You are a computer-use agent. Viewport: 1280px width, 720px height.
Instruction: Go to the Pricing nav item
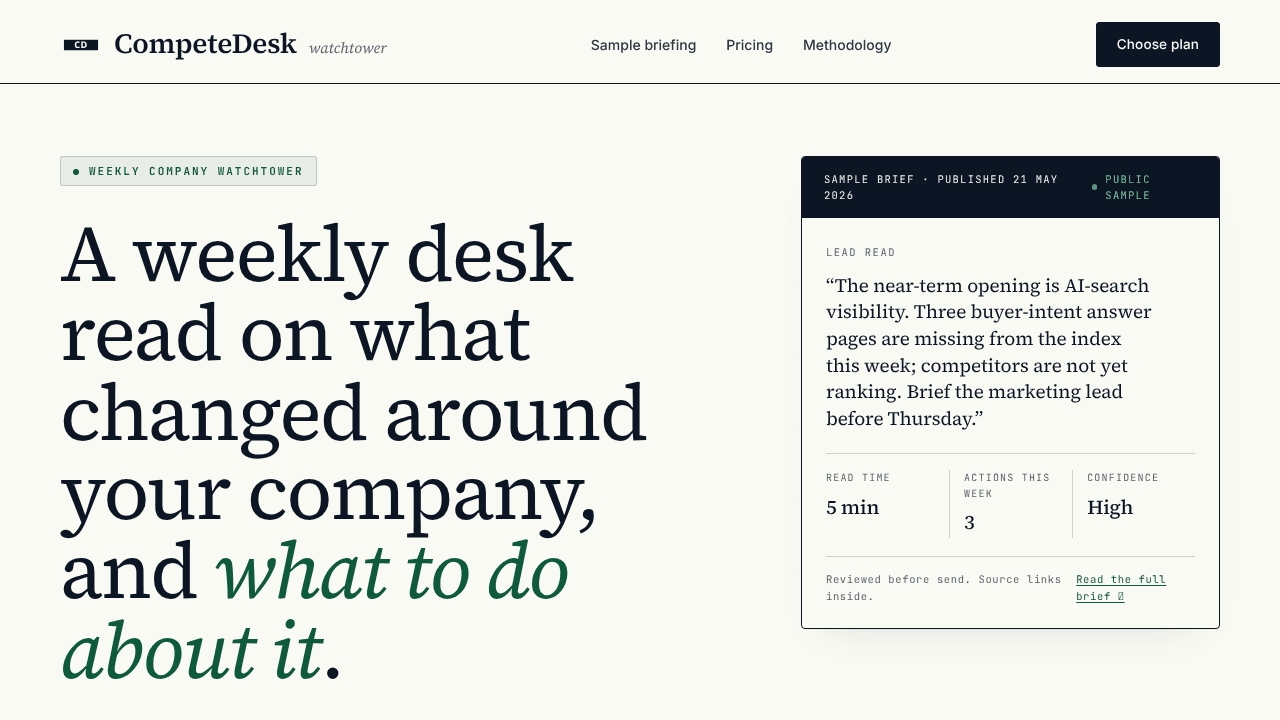(x=749, y=45)
